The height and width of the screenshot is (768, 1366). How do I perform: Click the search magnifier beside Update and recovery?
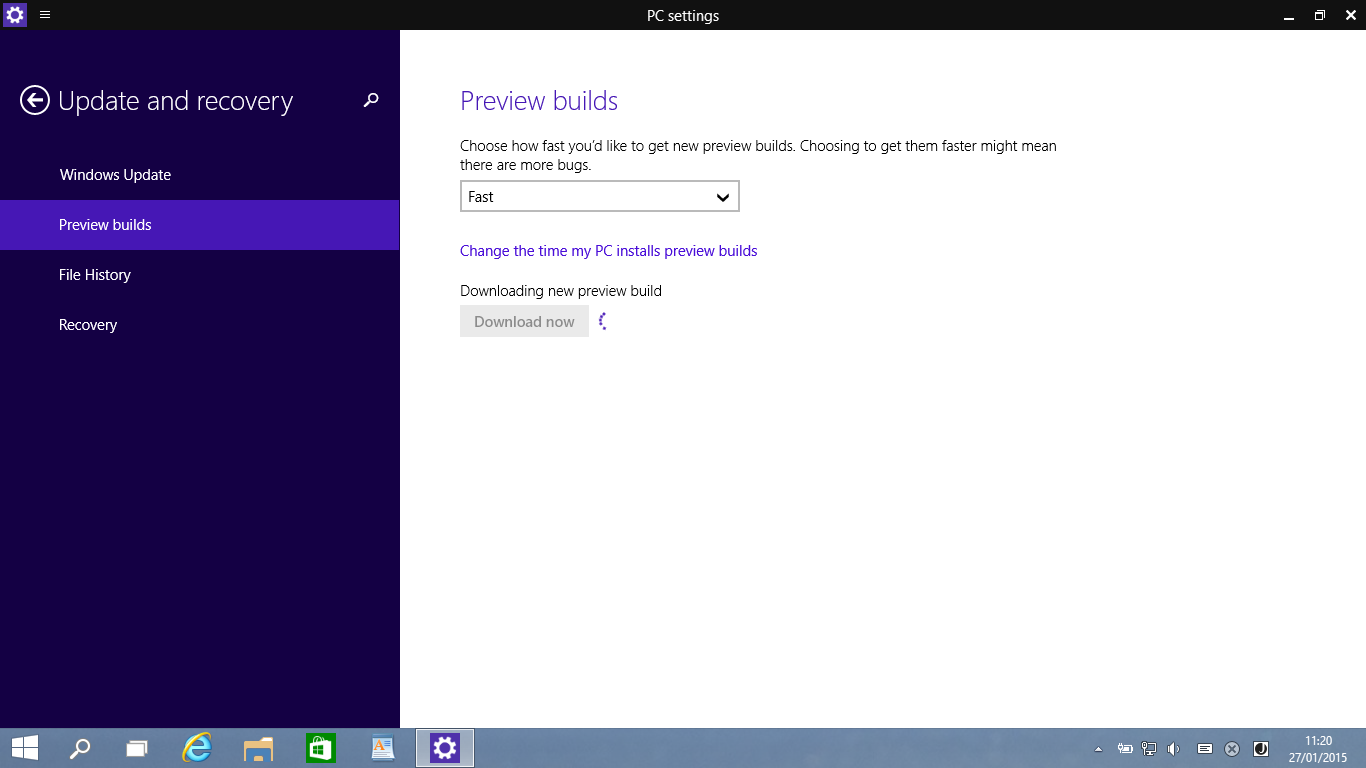tap(371, 100)
